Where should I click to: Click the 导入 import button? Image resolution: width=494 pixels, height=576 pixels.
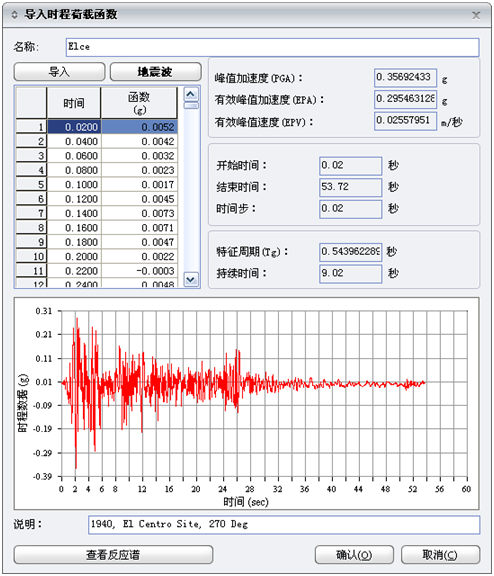click(59, 72)
